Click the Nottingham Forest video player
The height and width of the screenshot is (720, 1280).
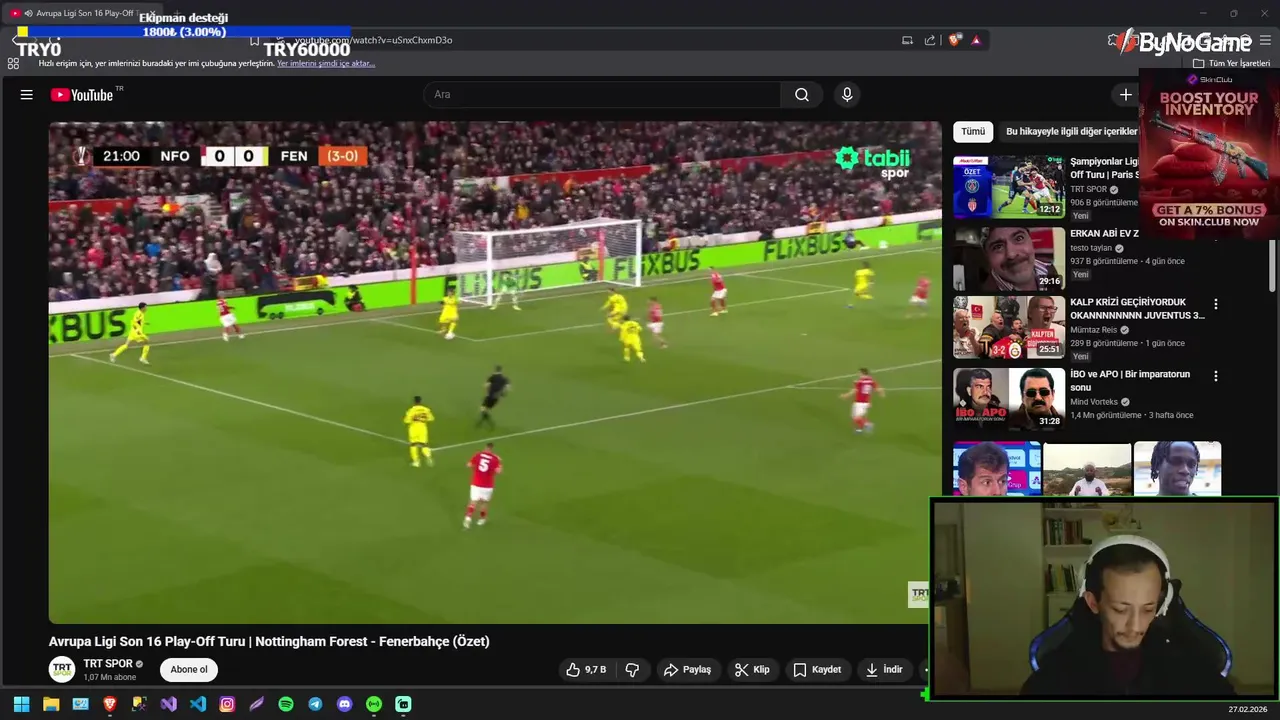pos(495,372)
